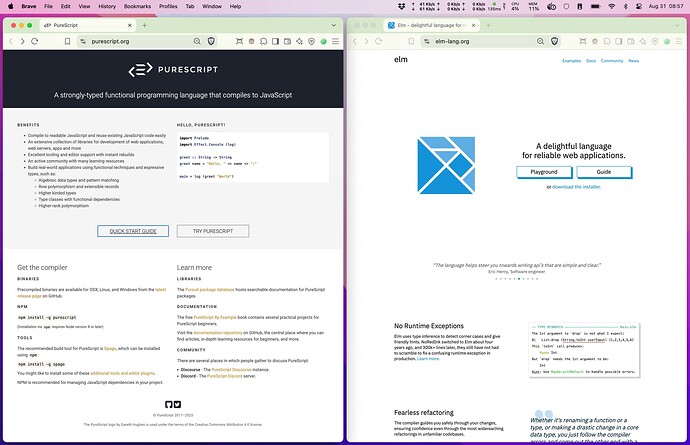
Task: View site information for purescript.org
Action: click(83, 41)
